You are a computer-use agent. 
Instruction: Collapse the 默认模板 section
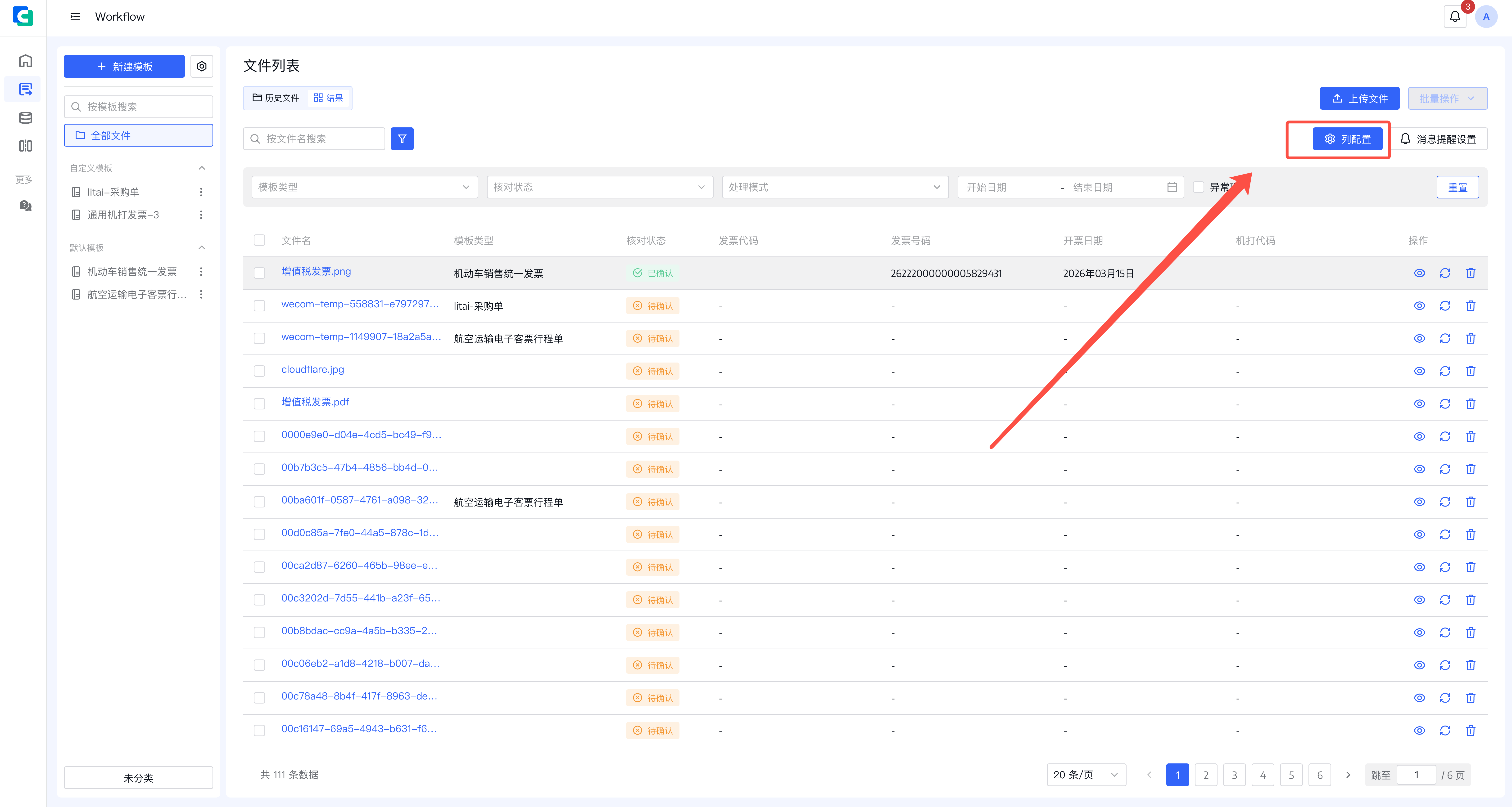click(x=202, y=247)
